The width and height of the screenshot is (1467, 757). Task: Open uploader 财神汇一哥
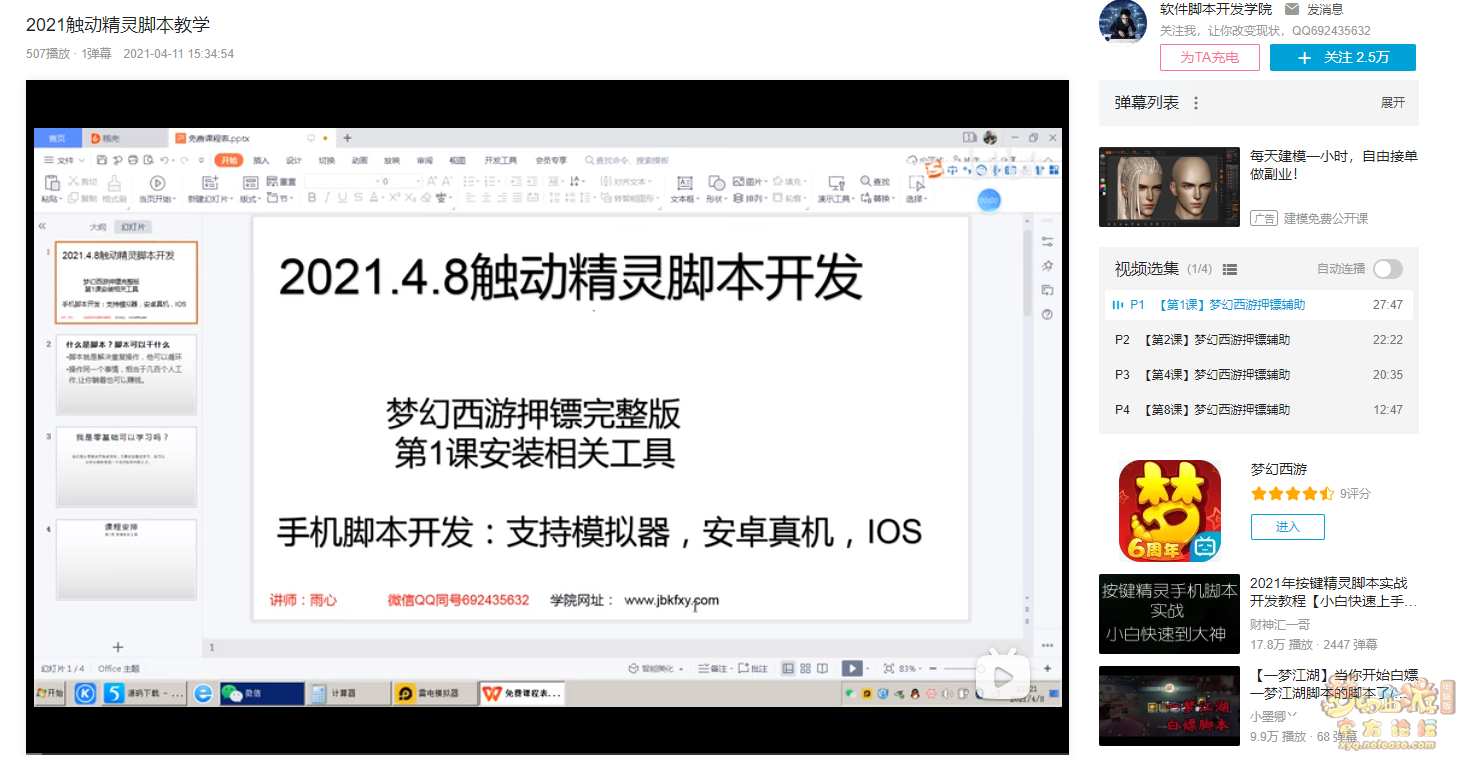click(x=1280, y=625)
